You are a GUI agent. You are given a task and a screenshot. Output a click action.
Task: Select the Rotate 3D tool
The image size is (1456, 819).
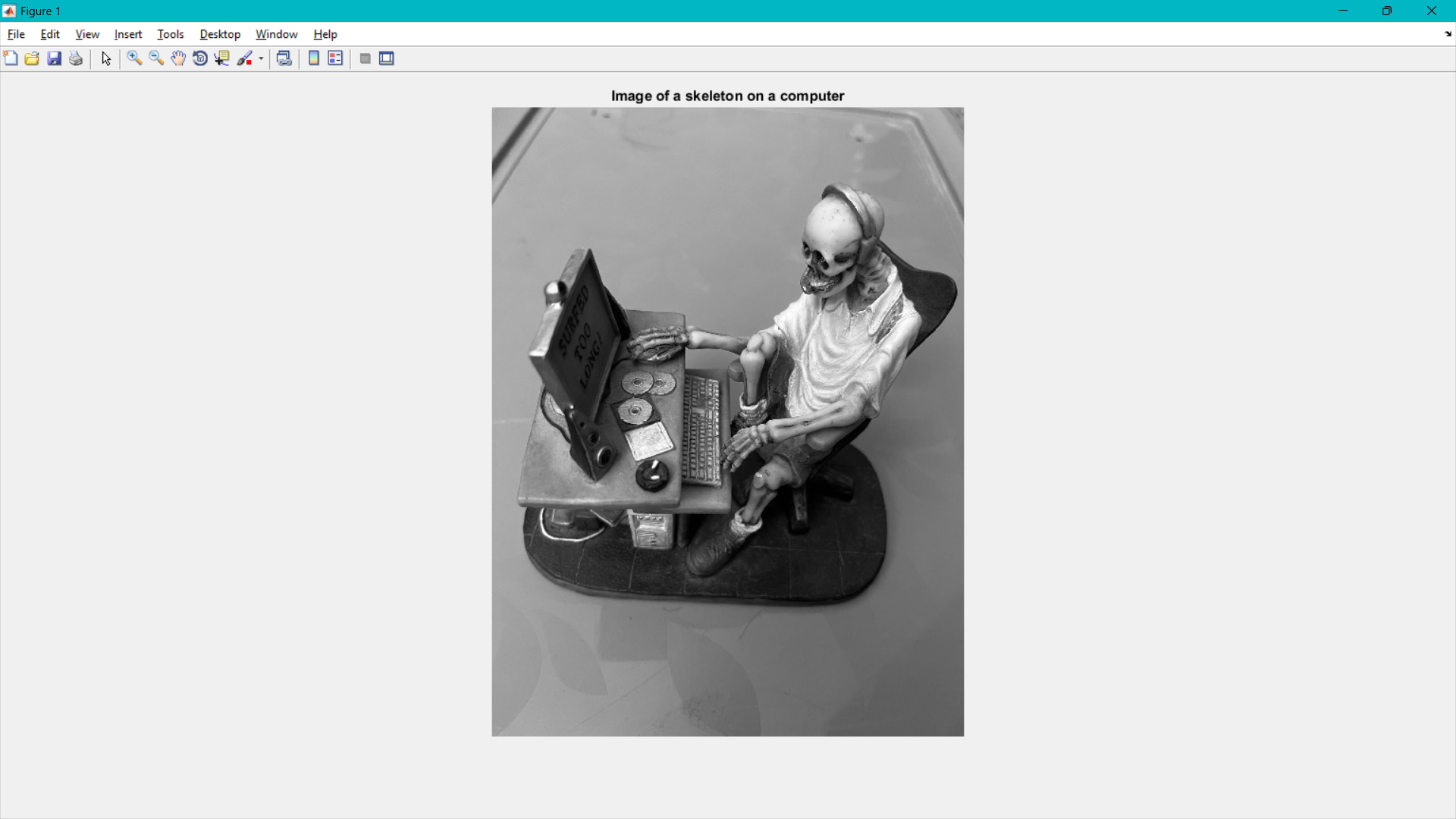[200, 58]
